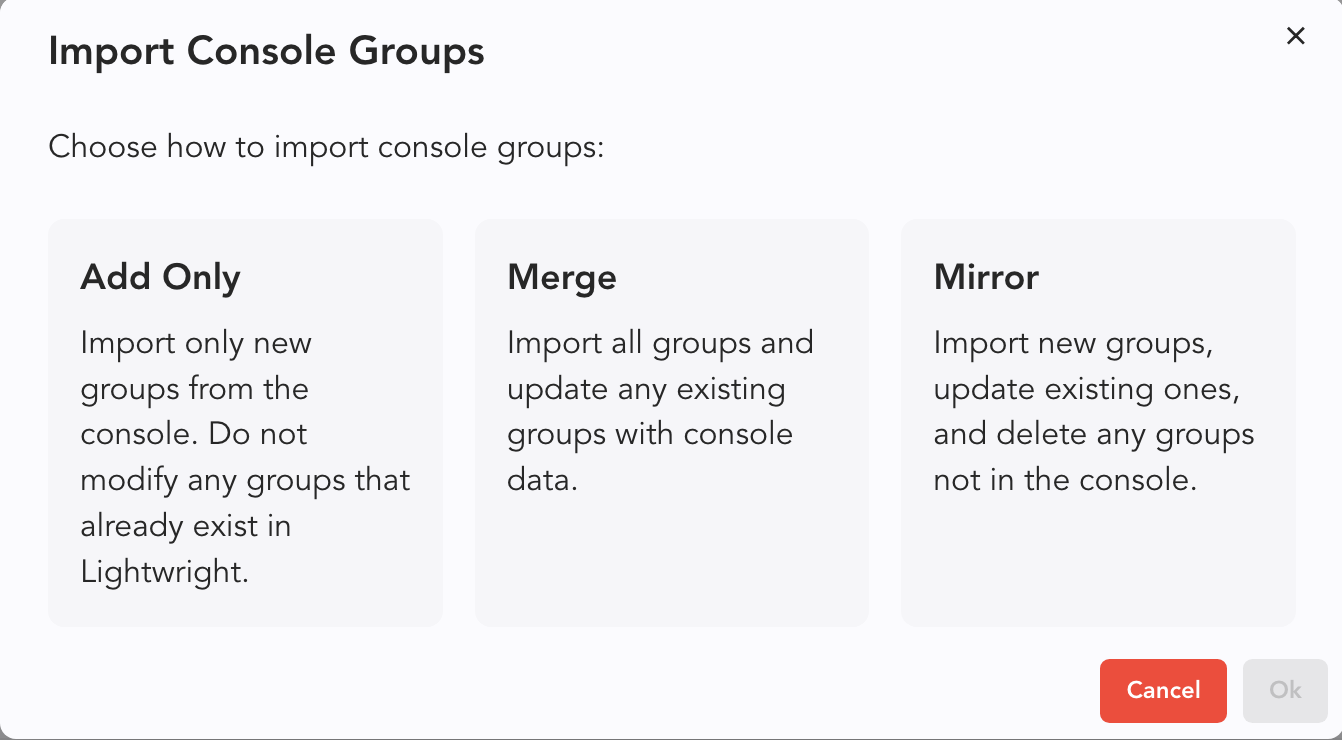Close the Import Console Groups dialog

[x=1295, y=37]
